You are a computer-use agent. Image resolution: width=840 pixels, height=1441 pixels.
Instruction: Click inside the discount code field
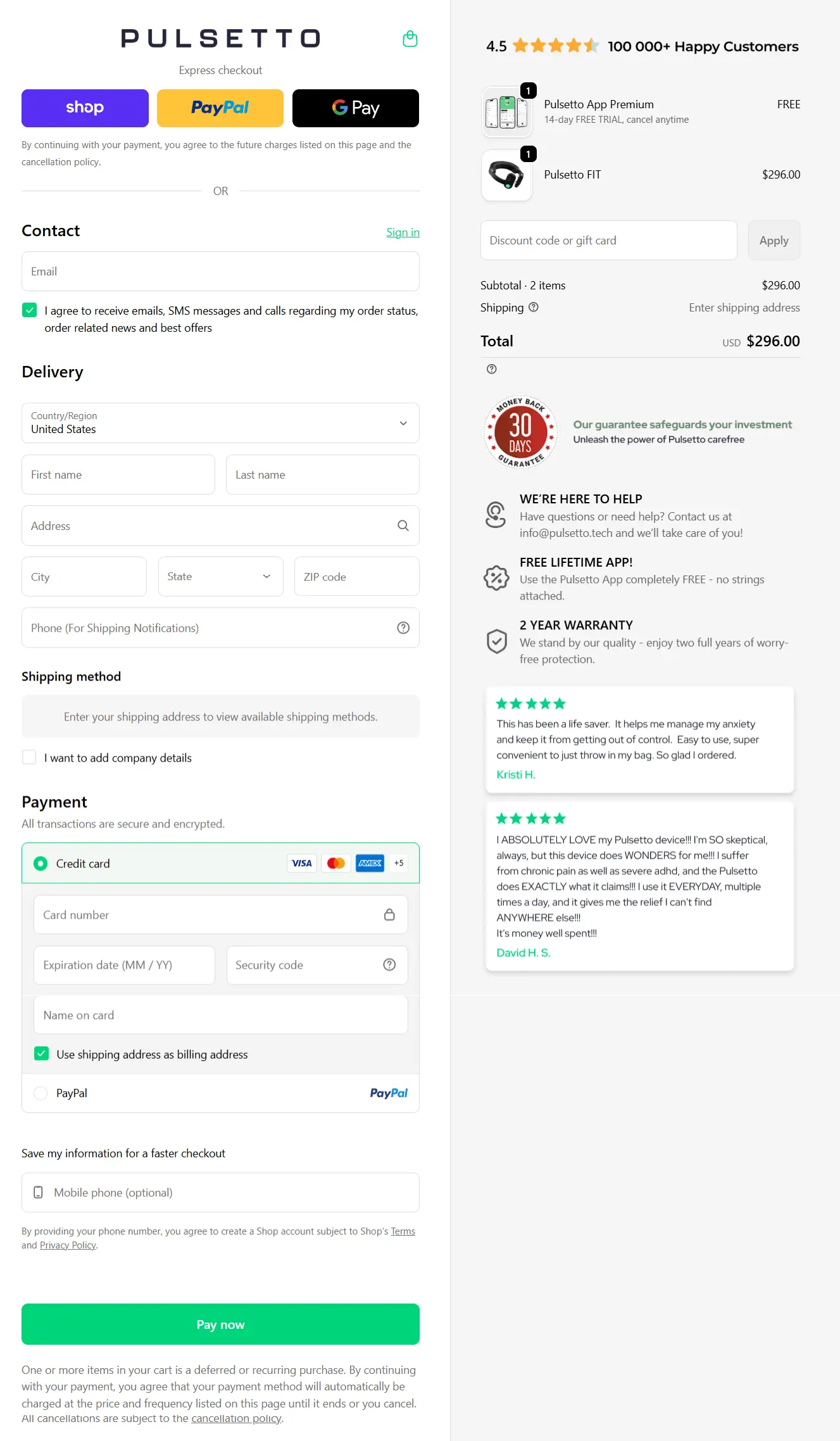point(608,240)
